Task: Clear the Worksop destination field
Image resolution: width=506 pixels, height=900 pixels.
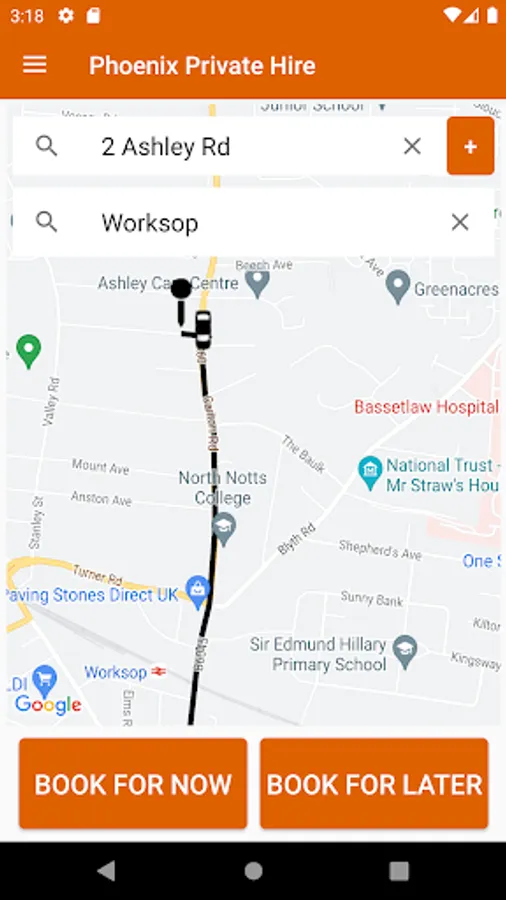Action: click(x=460, y=222)
